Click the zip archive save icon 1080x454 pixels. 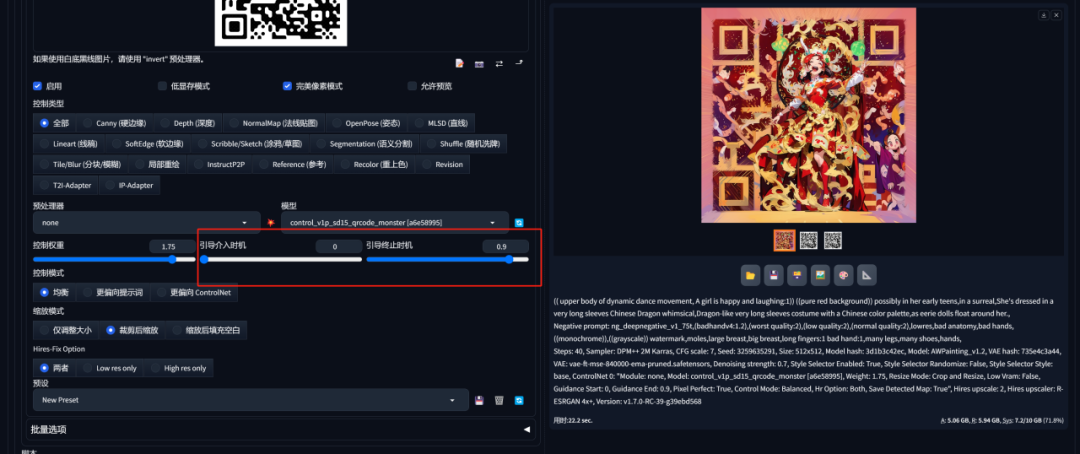797,276
